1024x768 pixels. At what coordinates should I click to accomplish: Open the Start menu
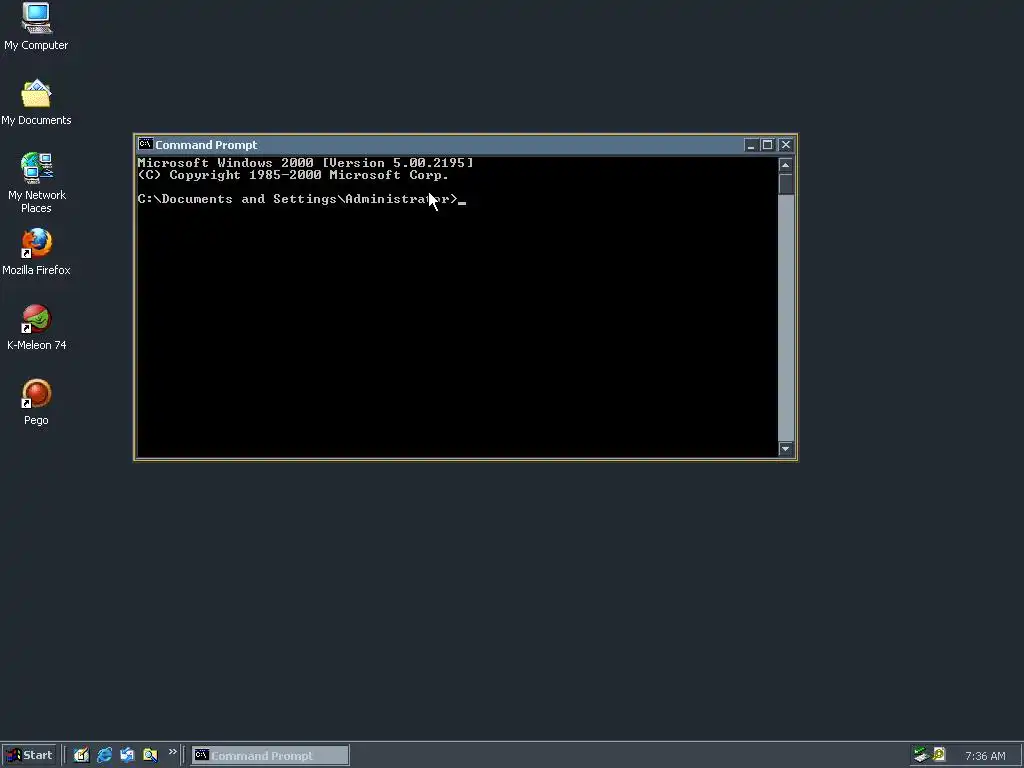click(29, 755)
